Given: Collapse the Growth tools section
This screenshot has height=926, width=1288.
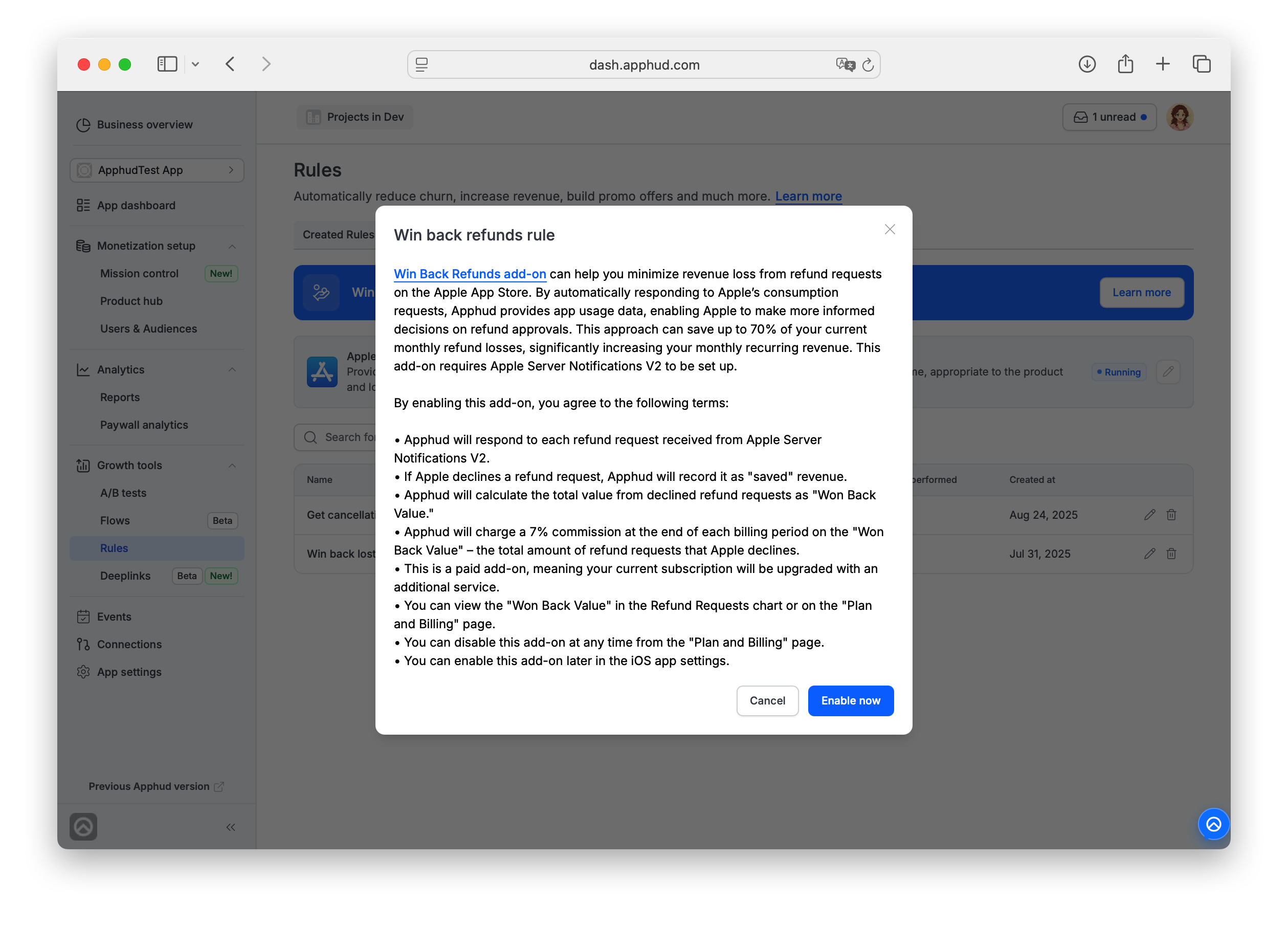Looking at the screenshot, I should [232, 465].
